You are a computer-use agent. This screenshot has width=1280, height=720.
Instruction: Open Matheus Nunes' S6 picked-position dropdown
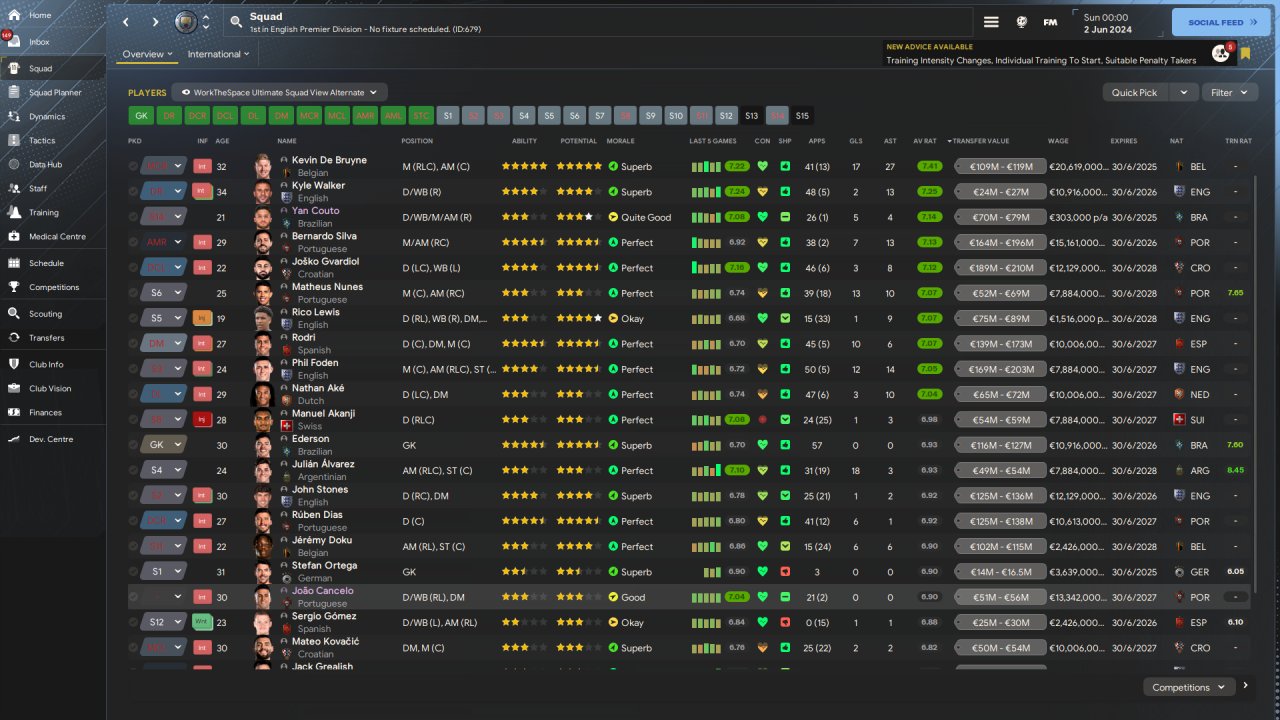click(x=163, y=293)
